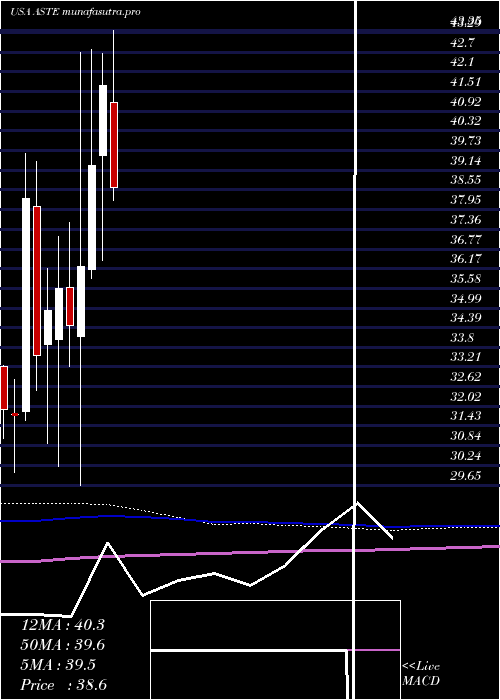The height and width of the screenshot is (700, 500).
Task: Click the 31.43 price axis label
Action: click(466, 416)
